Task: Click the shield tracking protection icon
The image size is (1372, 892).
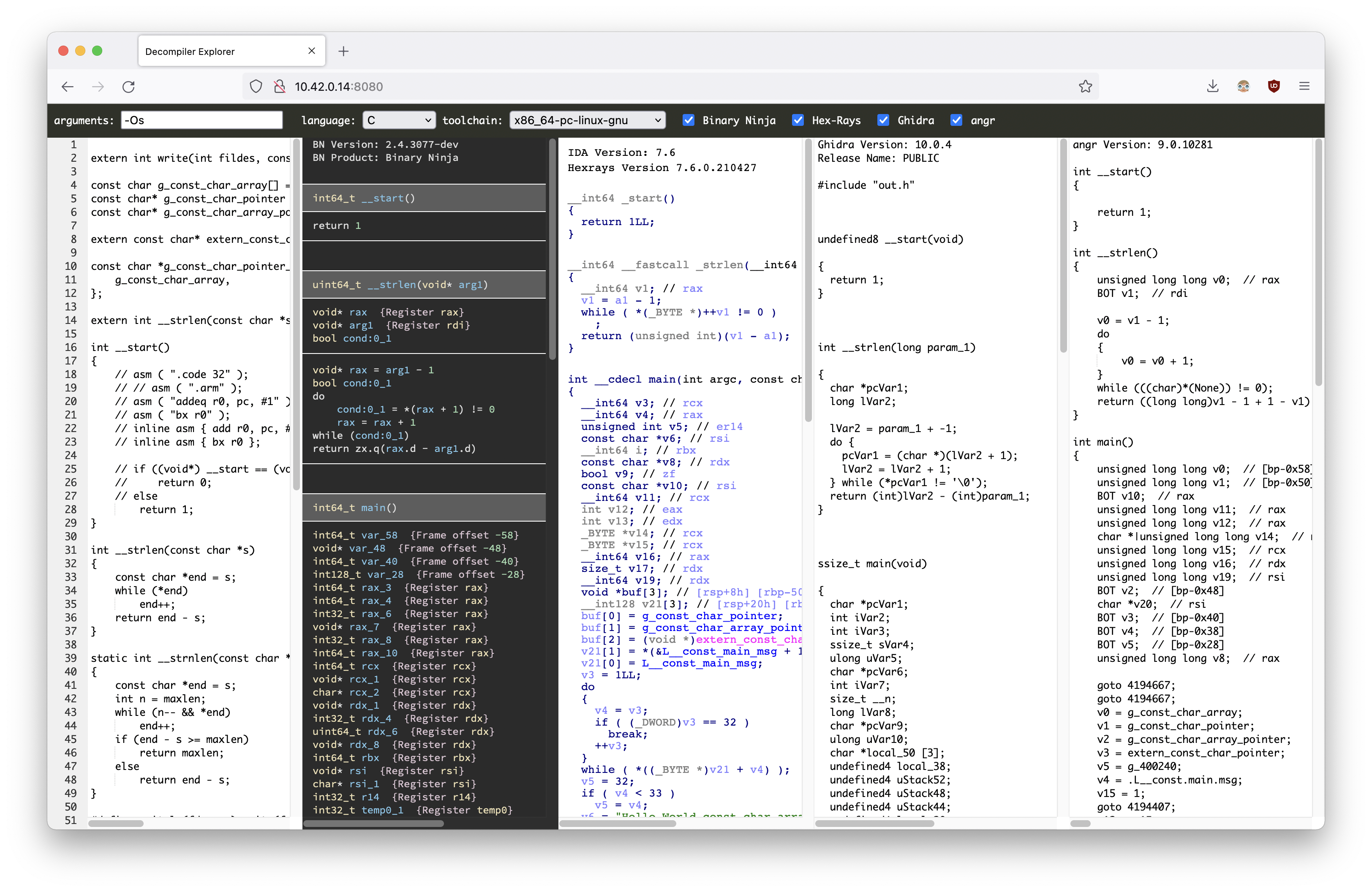Action: (x=256, y=87)
